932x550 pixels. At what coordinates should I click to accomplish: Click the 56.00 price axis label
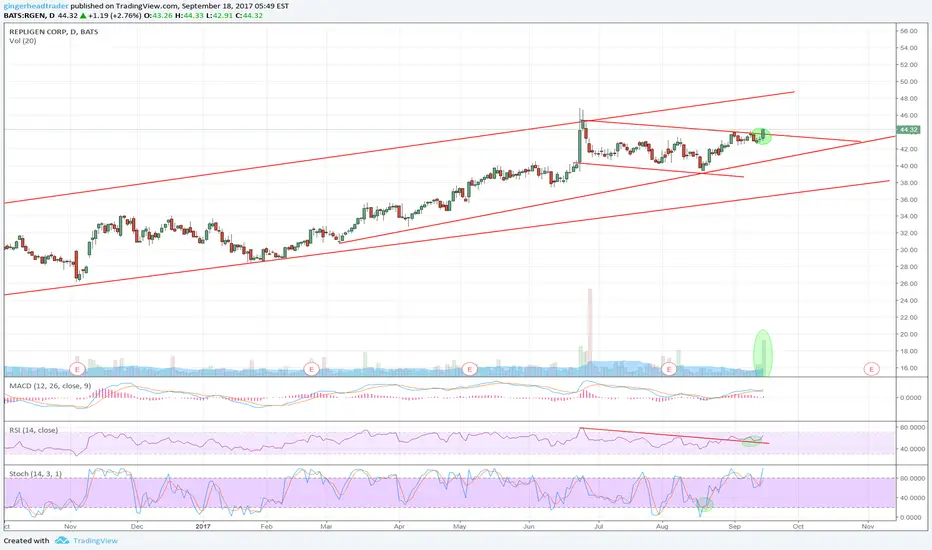[x=908, y=31]
